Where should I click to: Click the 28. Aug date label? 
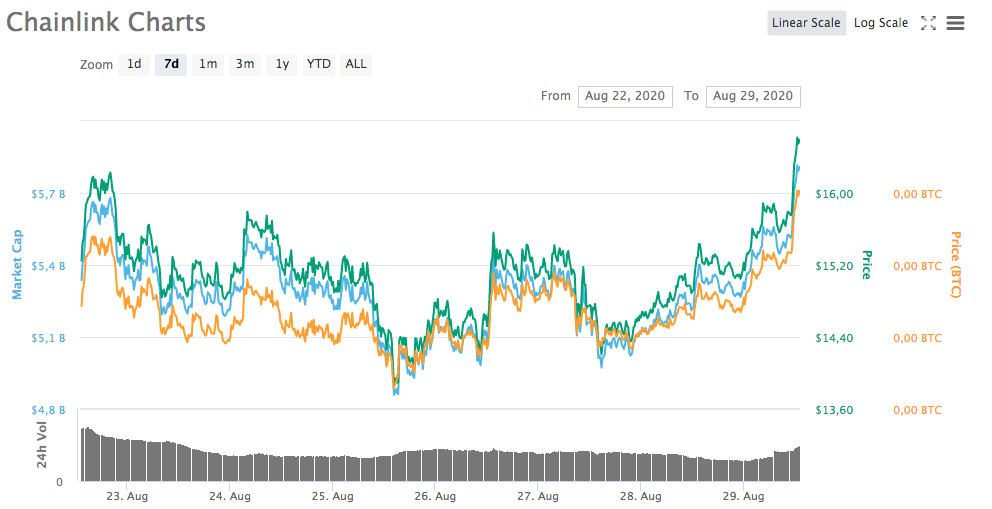(x=641, y=496)
